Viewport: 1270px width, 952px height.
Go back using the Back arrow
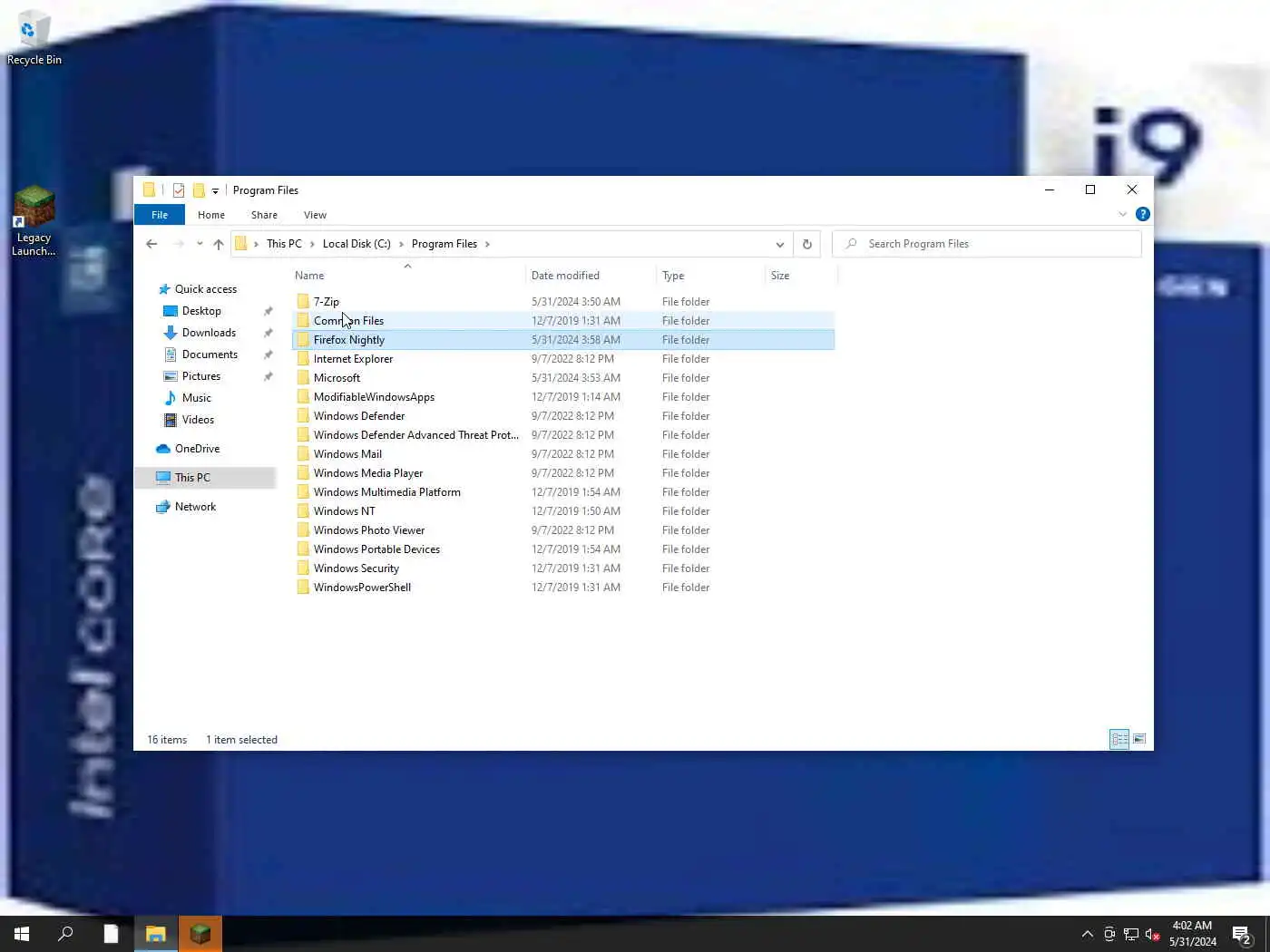[151, 244]
